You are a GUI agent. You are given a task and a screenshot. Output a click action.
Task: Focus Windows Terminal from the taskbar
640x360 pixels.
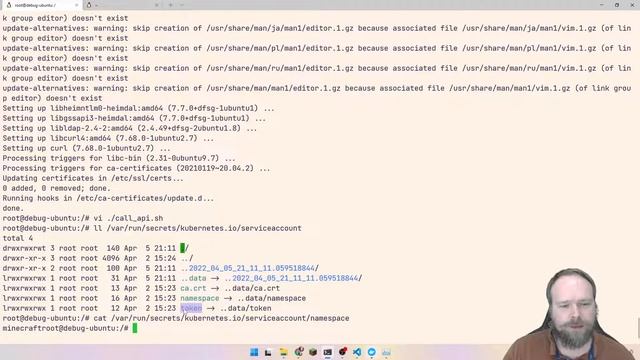[328, 352]
